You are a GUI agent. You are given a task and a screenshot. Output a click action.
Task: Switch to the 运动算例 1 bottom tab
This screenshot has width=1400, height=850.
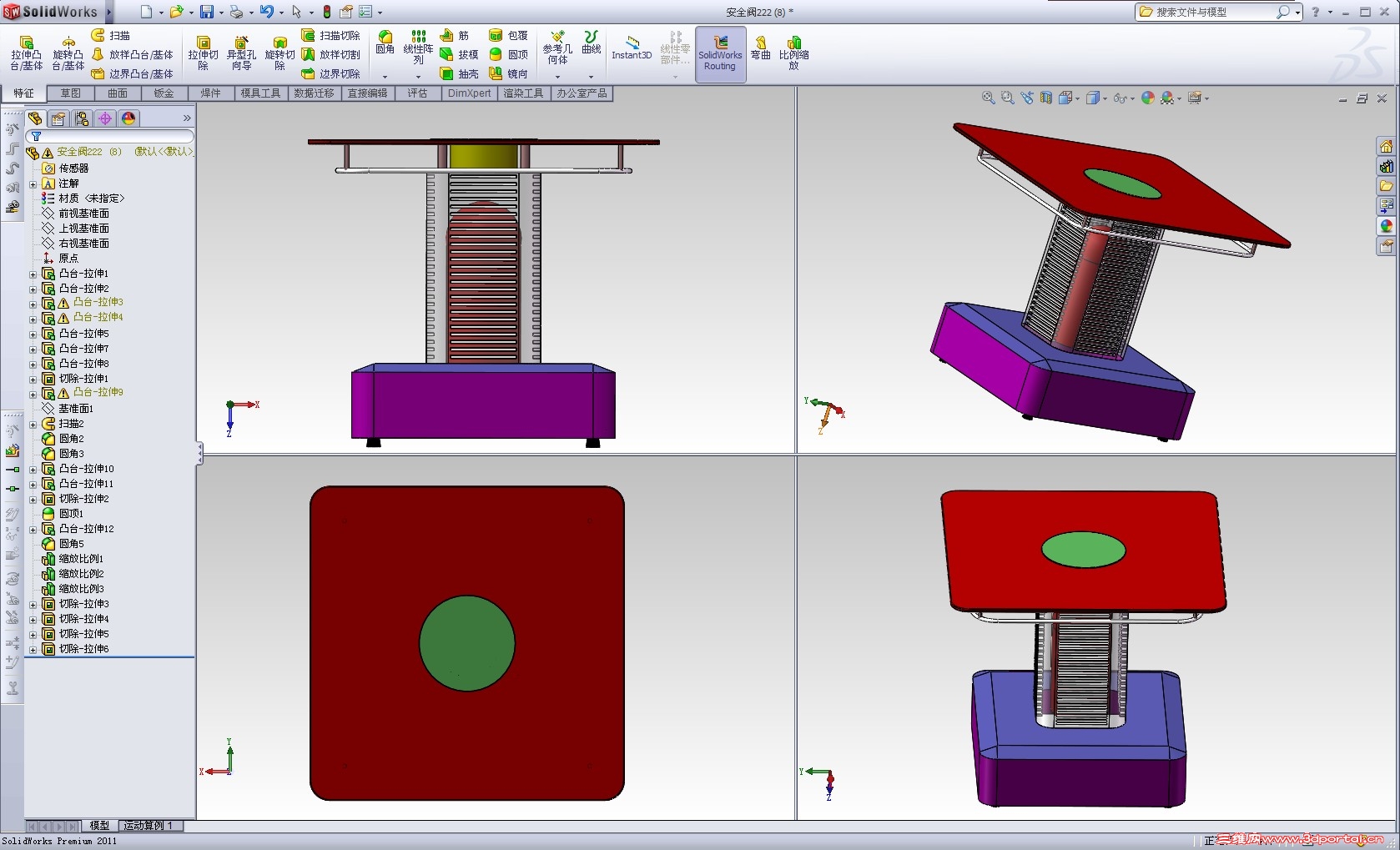pyautogui.click(x=149, y=826)
